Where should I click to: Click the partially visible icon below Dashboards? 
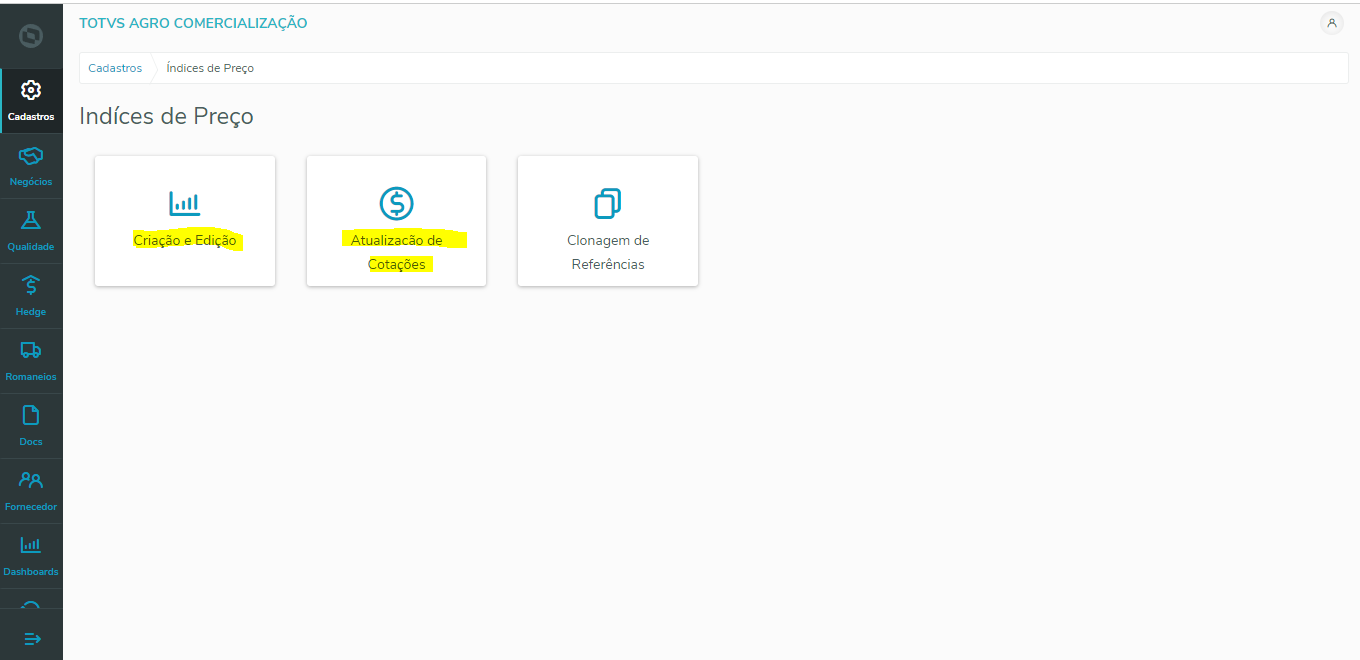click(31, 604)
